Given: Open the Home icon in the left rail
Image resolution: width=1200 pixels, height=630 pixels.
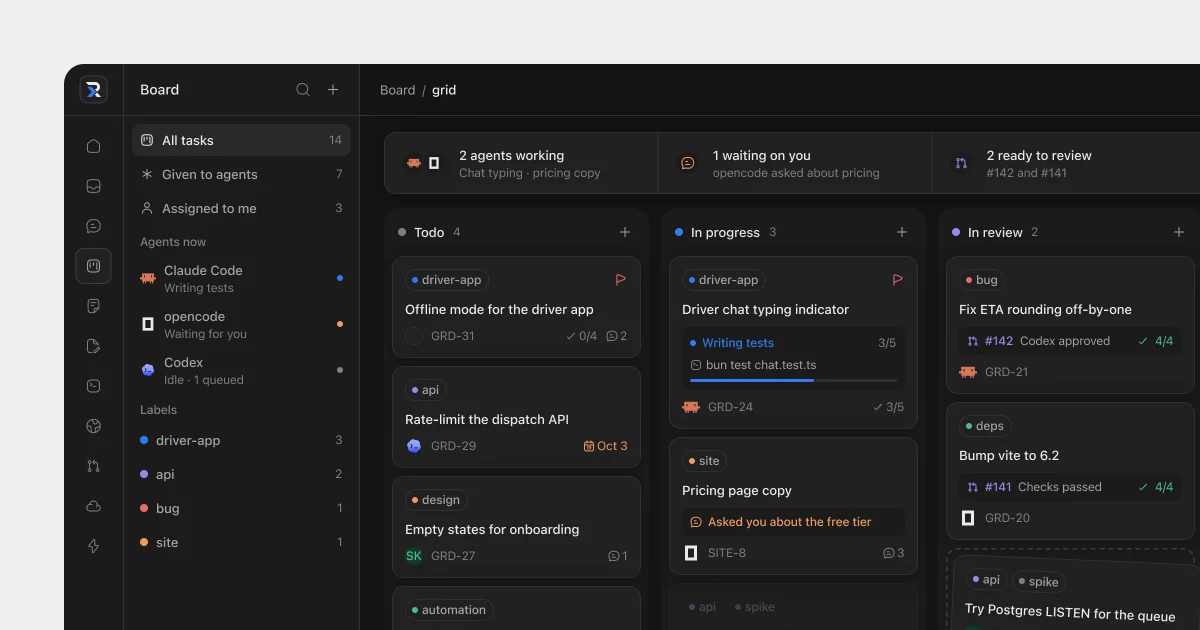Looking at the screenshot, I should [x=93, y=146].
